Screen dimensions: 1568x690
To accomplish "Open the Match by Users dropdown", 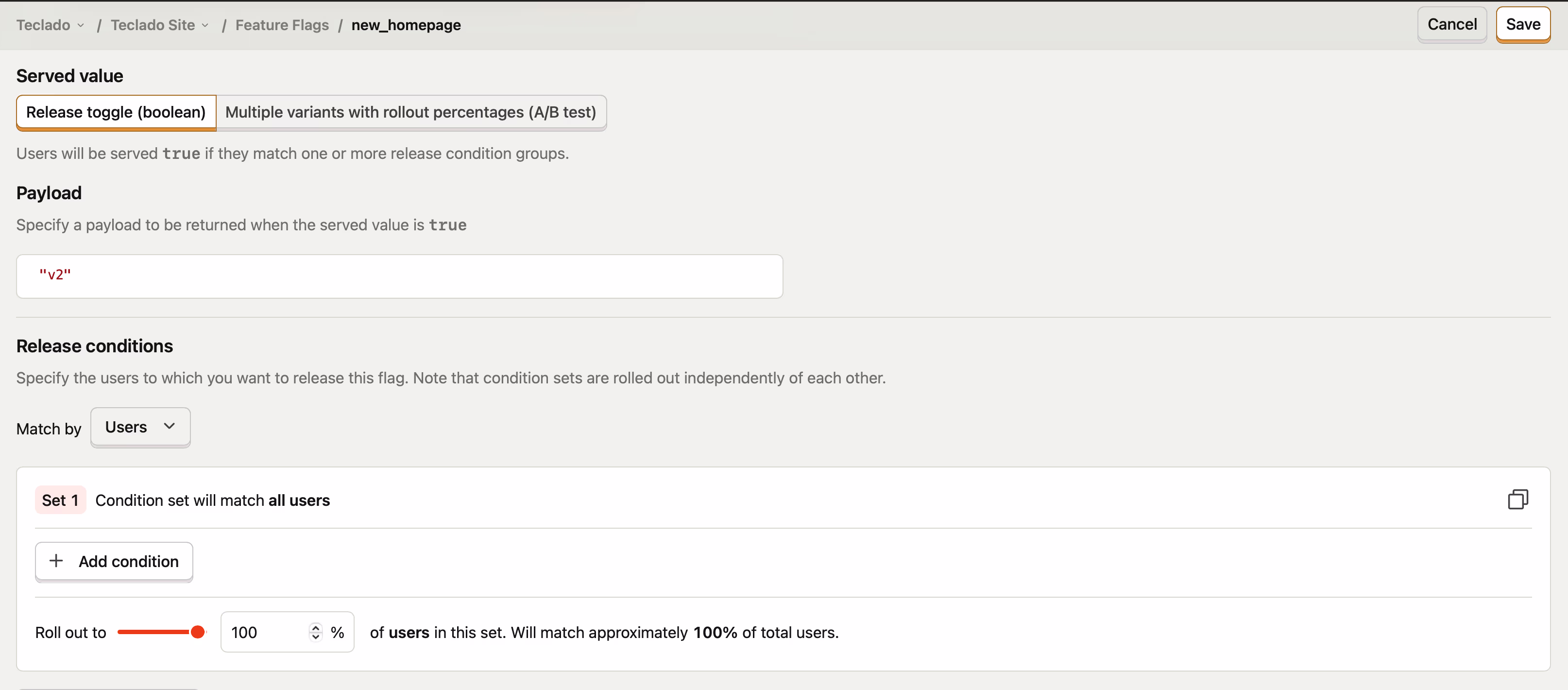I will 140,427.
